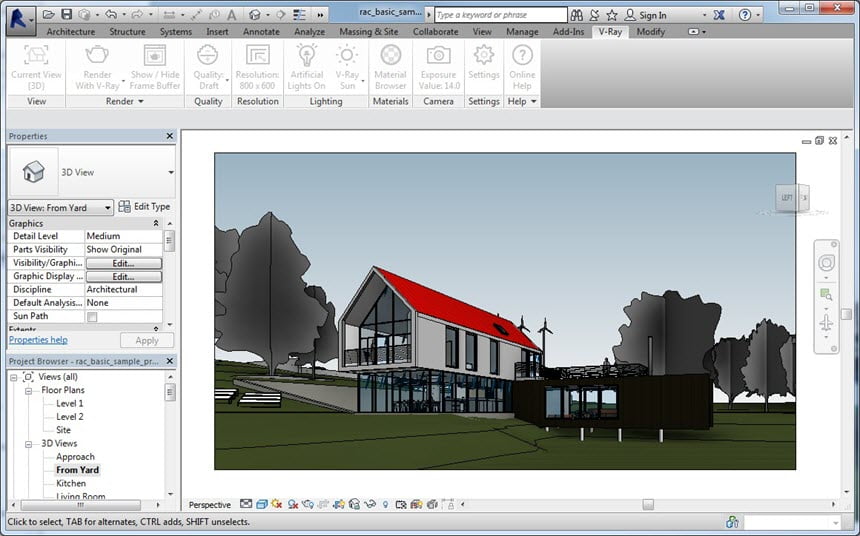Click Sign In button
860x536 pixels.
[646, 15]
